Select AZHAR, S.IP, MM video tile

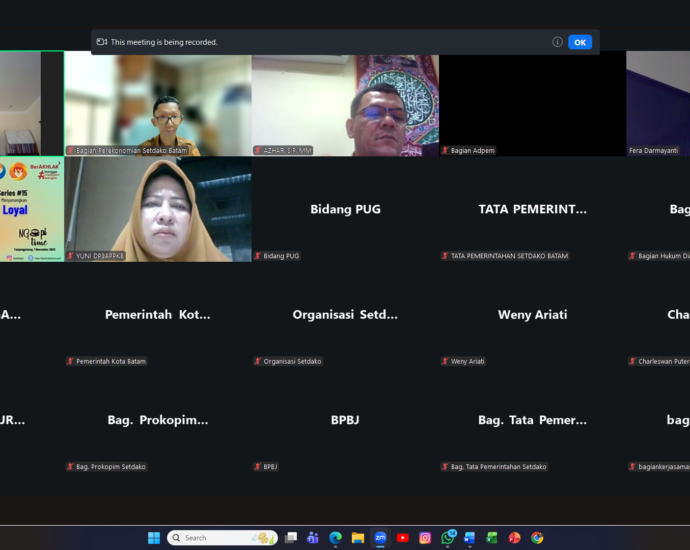pos(345,104)
